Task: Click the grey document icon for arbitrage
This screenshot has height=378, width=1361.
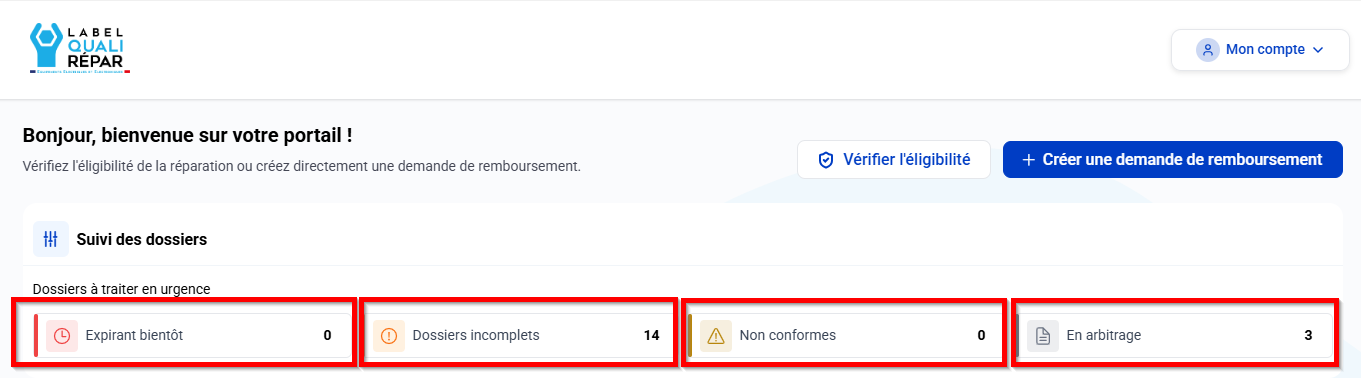Action: pos(1043,336)
